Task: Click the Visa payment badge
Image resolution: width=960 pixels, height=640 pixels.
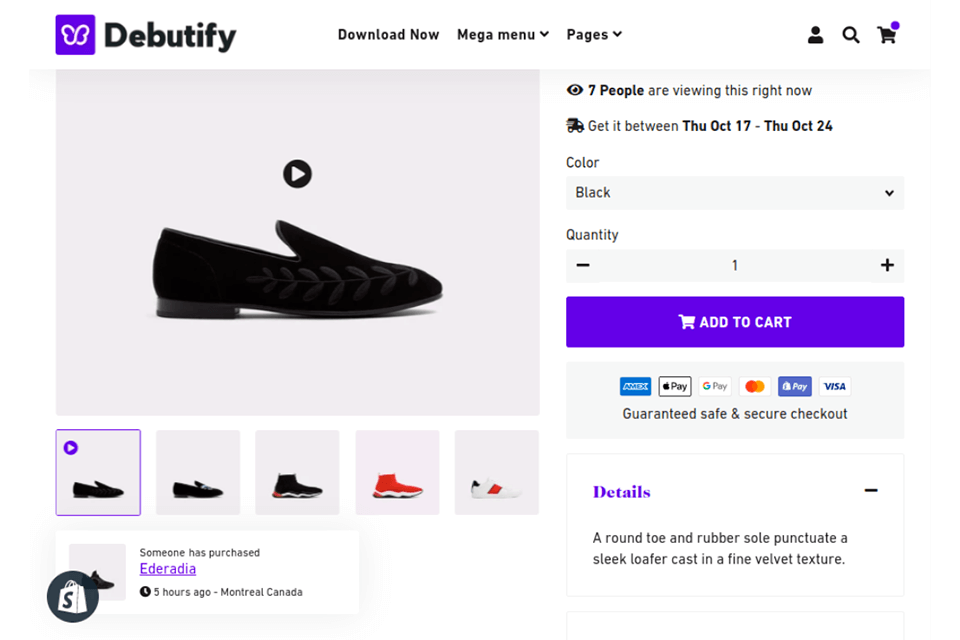Action: tap(834, 386)
